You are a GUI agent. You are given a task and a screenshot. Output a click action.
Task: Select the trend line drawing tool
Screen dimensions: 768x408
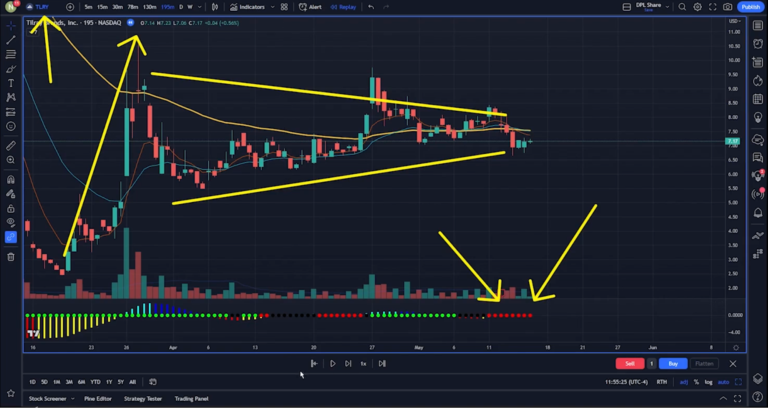click(11, 40)
